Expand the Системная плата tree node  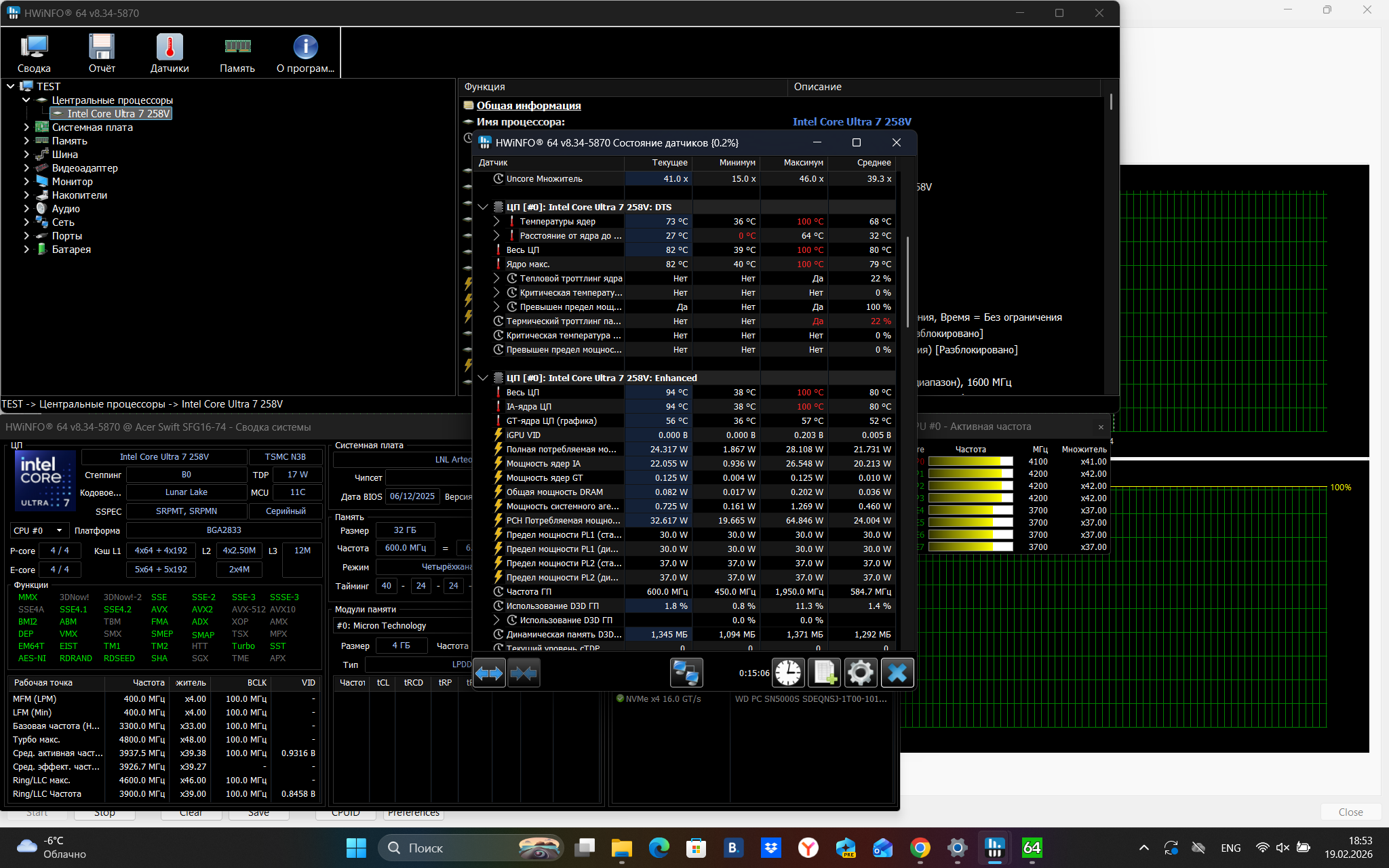[26, 127]
